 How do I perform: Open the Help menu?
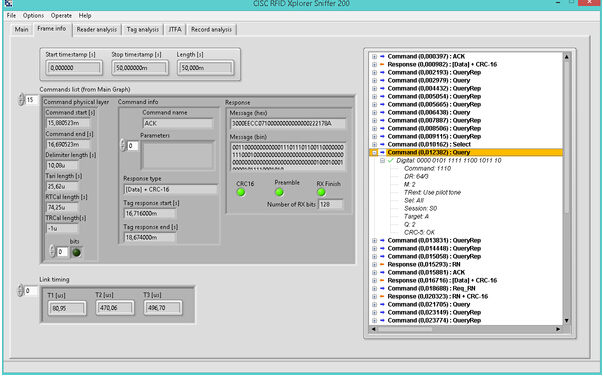85,15
